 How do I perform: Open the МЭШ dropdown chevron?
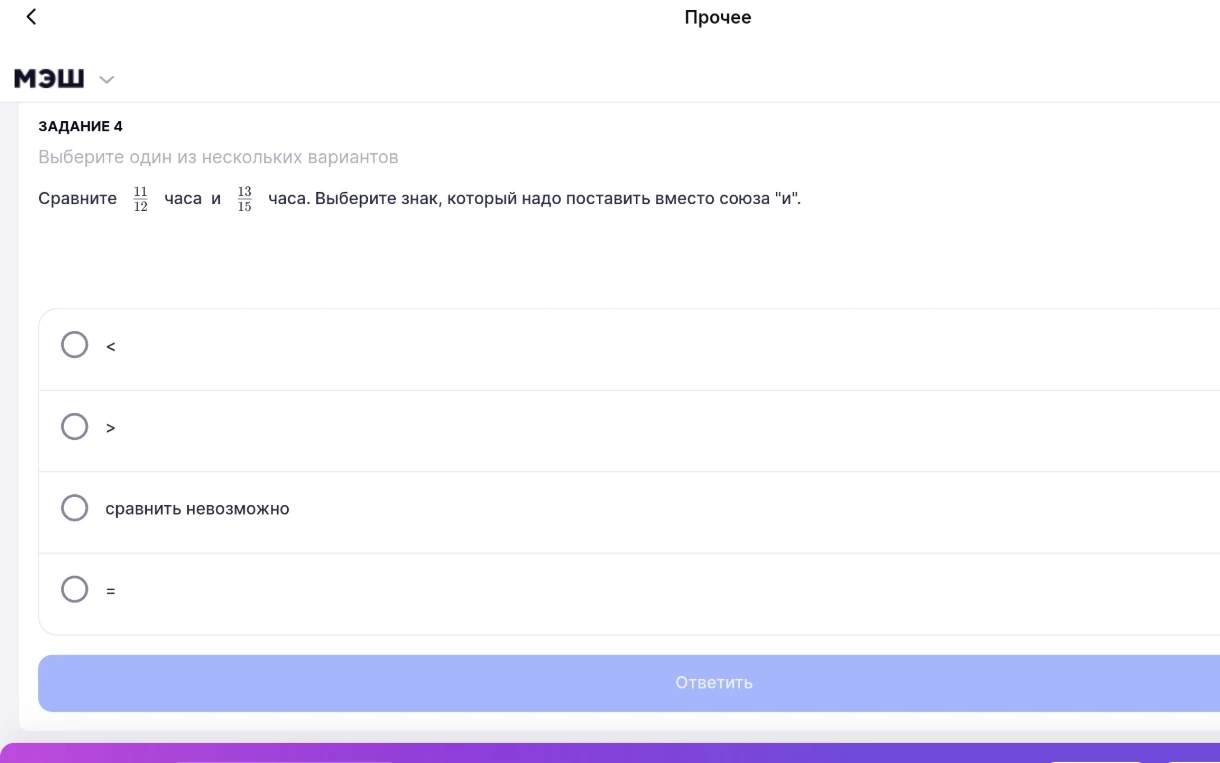(107, 79)
